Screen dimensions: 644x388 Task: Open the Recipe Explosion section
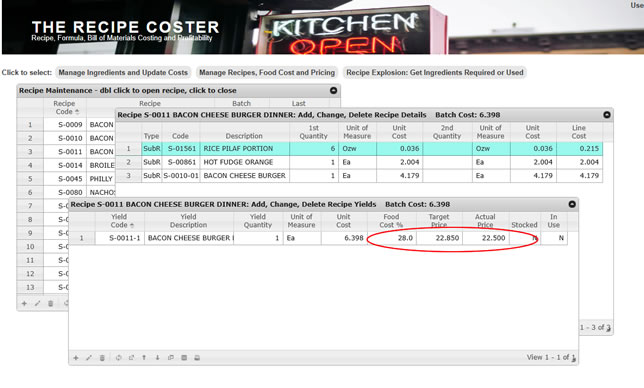point(435,72)
